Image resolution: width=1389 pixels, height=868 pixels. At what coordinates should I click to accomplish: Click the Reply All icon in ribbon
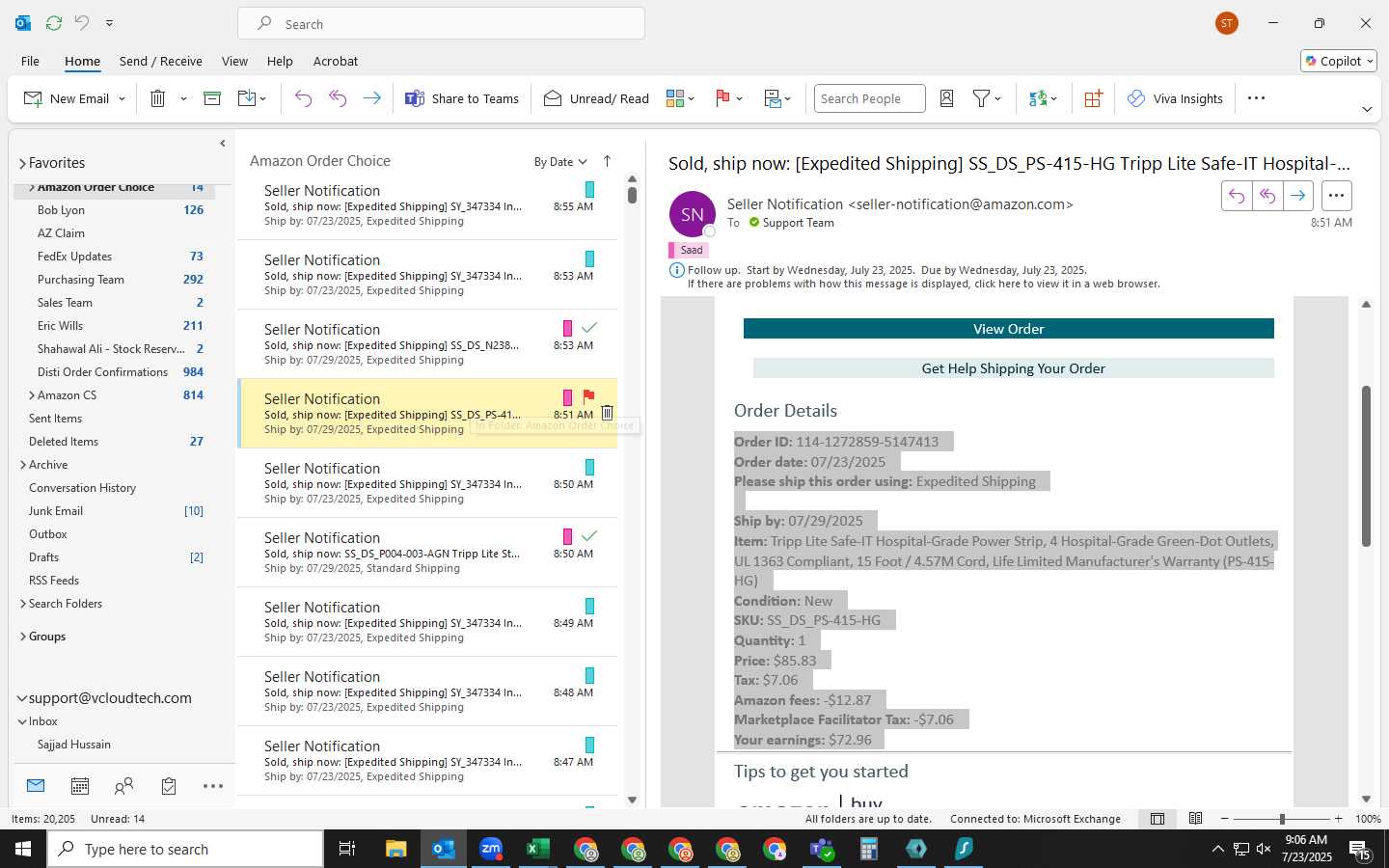338,98
